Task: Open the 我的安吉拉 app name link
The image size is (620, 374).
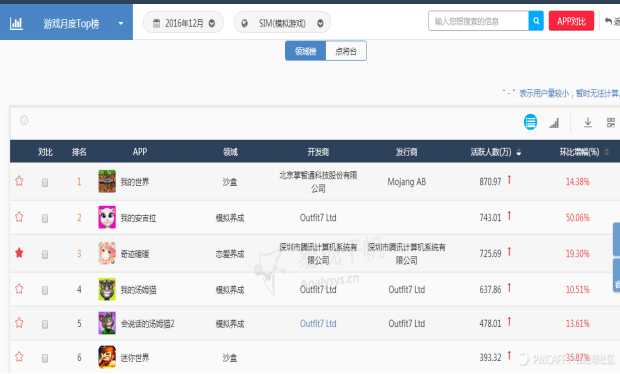Action: click(x=138, y=218)
